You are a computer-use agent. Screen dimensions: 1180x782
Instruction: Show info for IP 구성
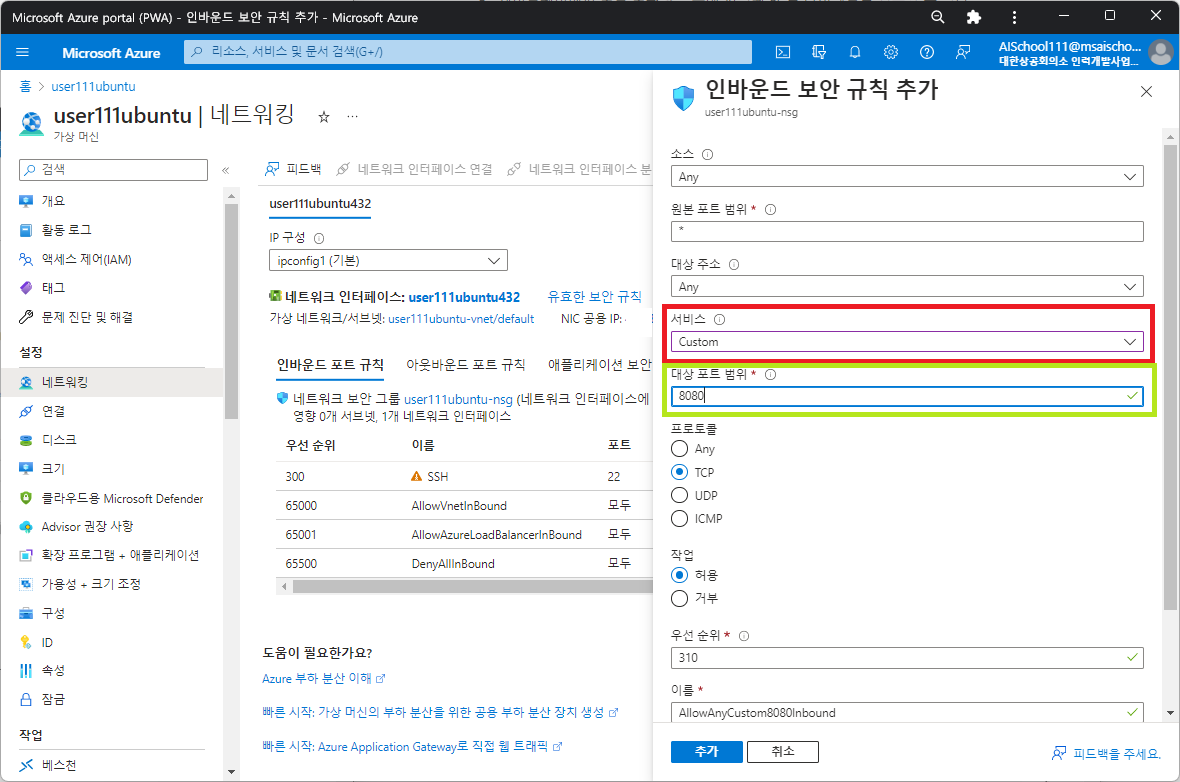tap(318, 239)
